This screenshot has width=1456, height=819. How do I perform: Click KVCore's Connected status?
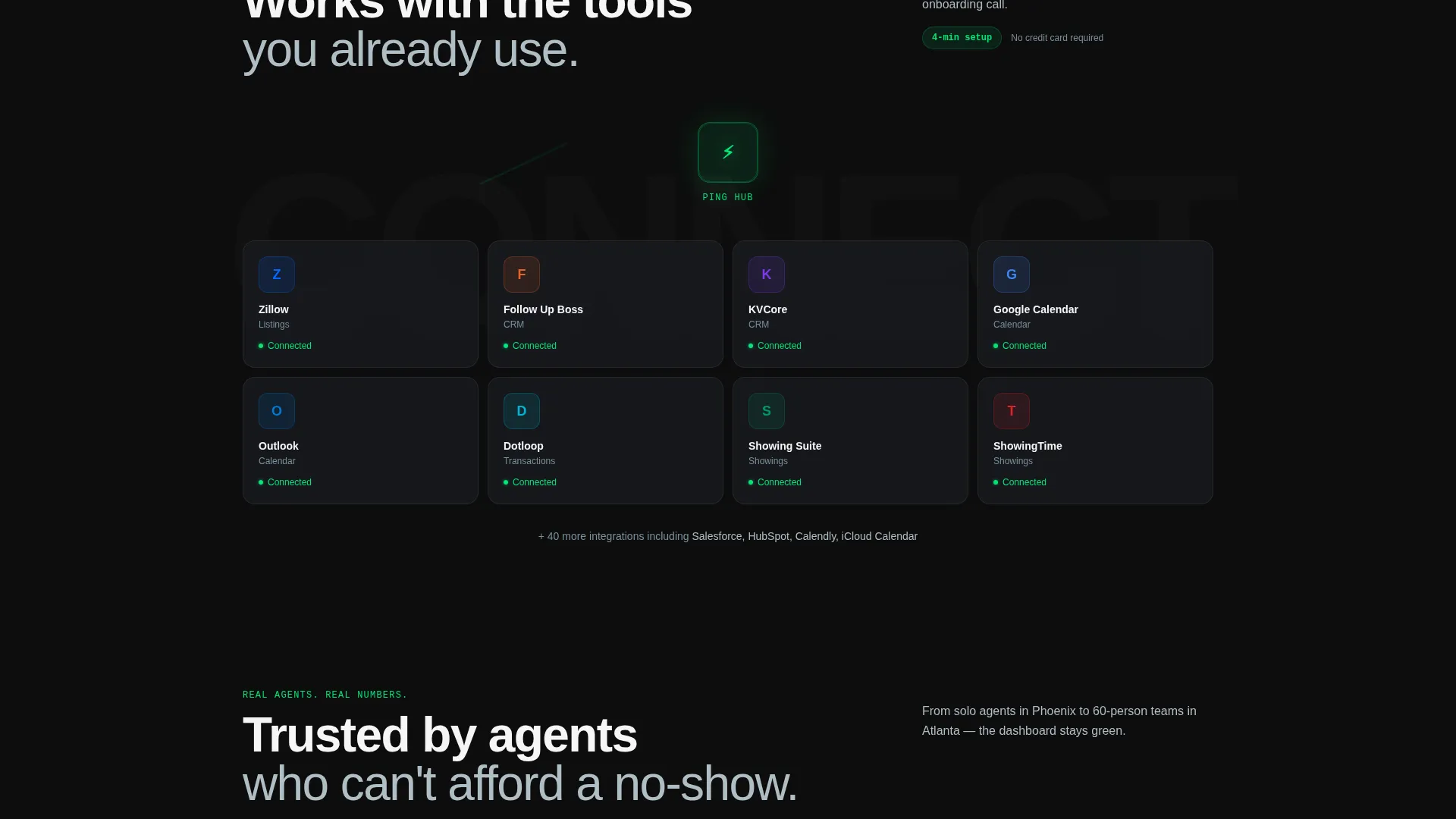click(x=775, y=346)
